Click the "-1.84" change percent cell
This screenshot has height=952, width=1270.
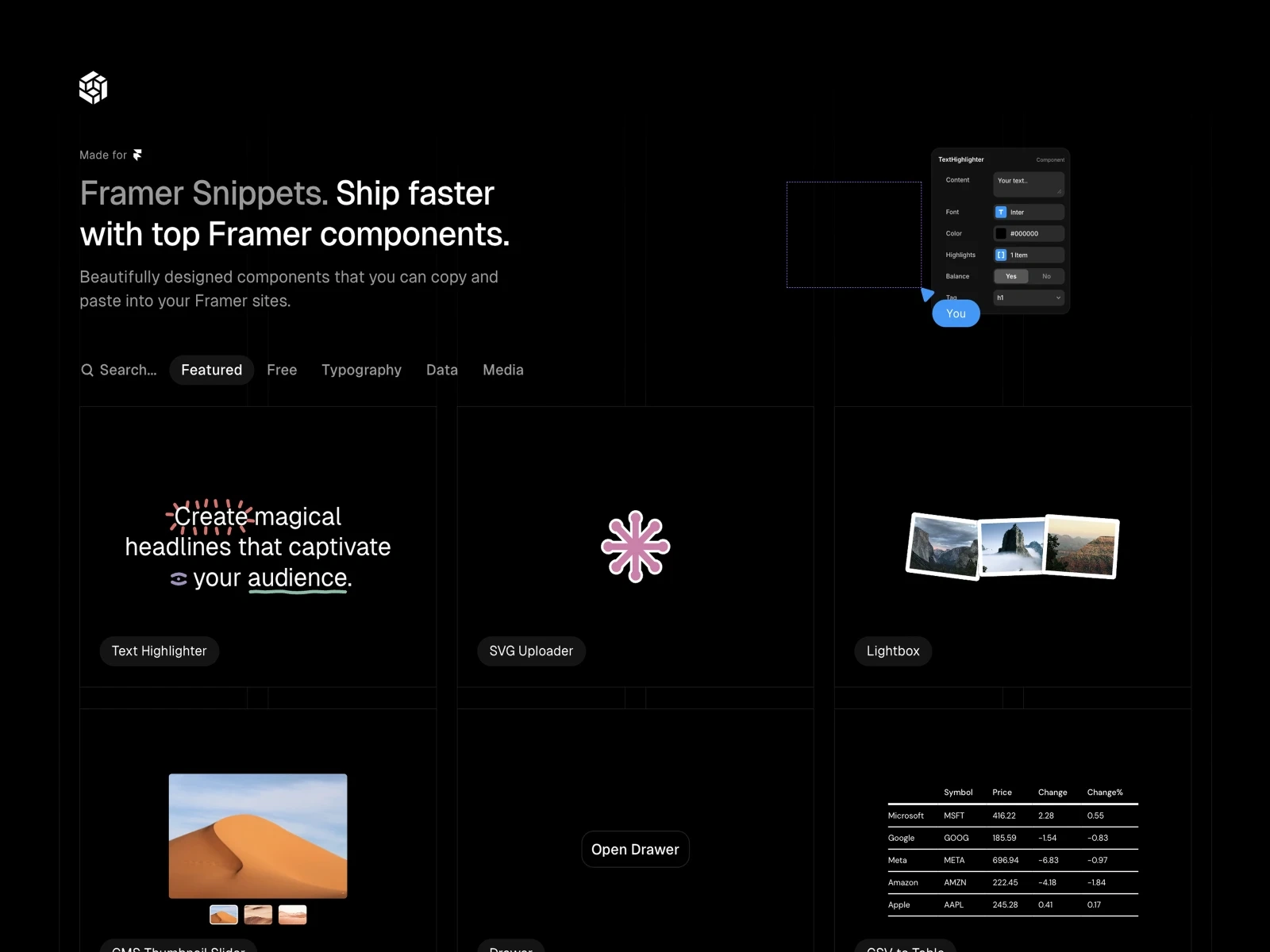click(x=1096, y=882)
